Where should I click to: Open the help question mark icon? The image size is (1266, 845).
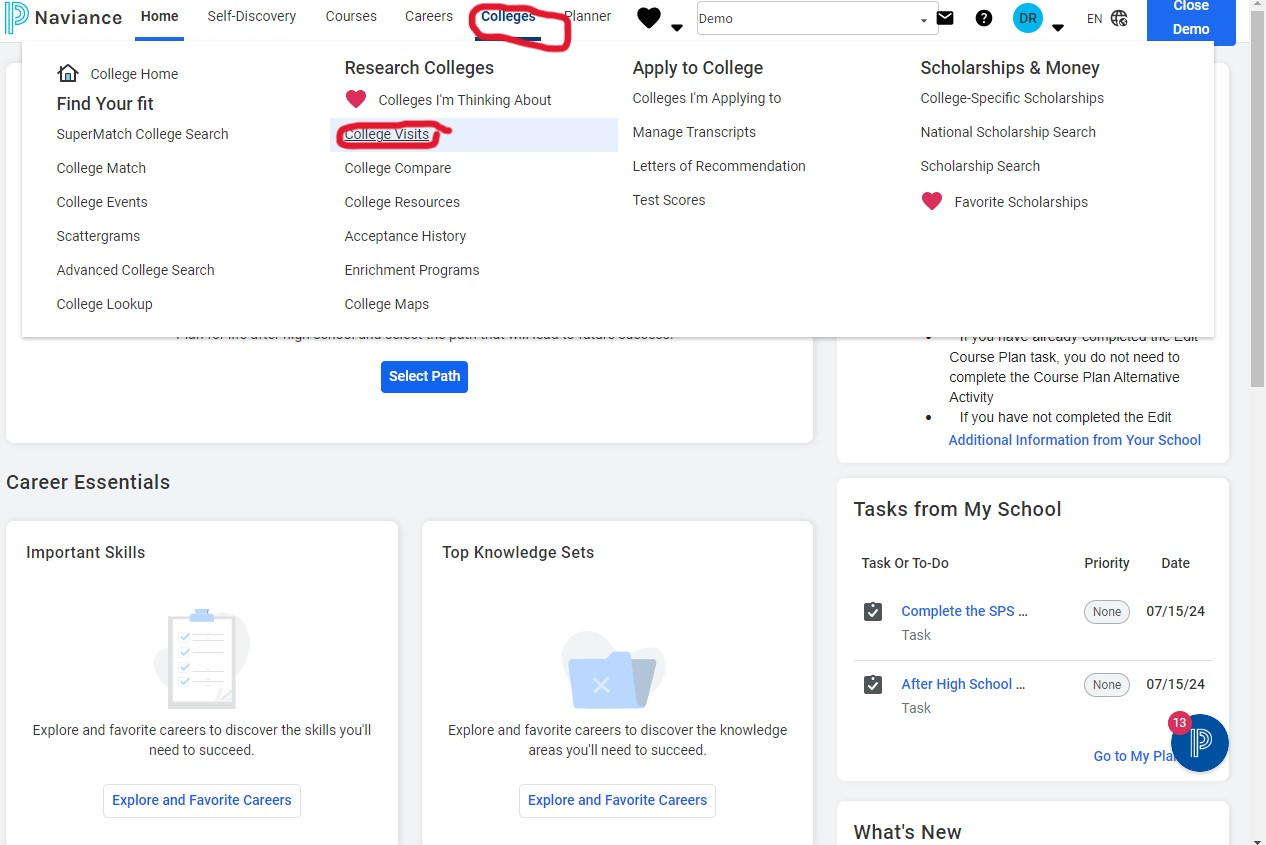pyautogui.click(x=984, y=18)
